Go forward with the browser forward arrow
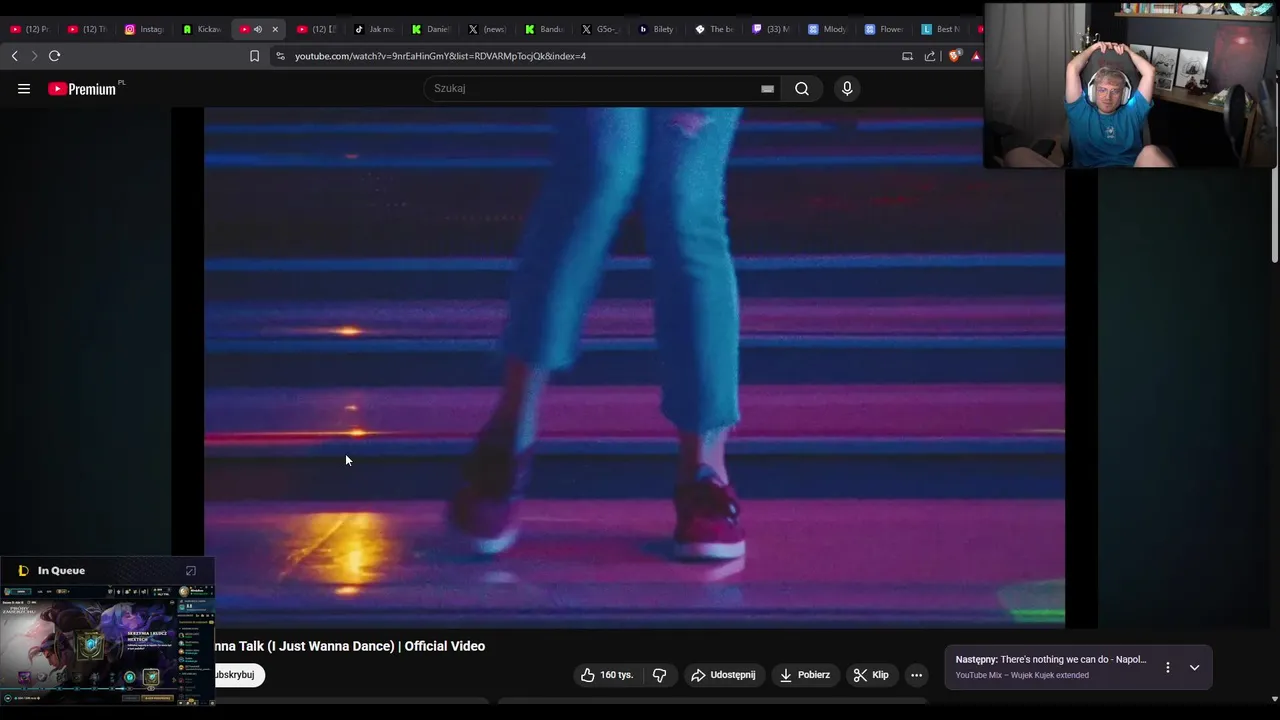This screenshot has height=720, width=1280. click(x=34, y=56)
